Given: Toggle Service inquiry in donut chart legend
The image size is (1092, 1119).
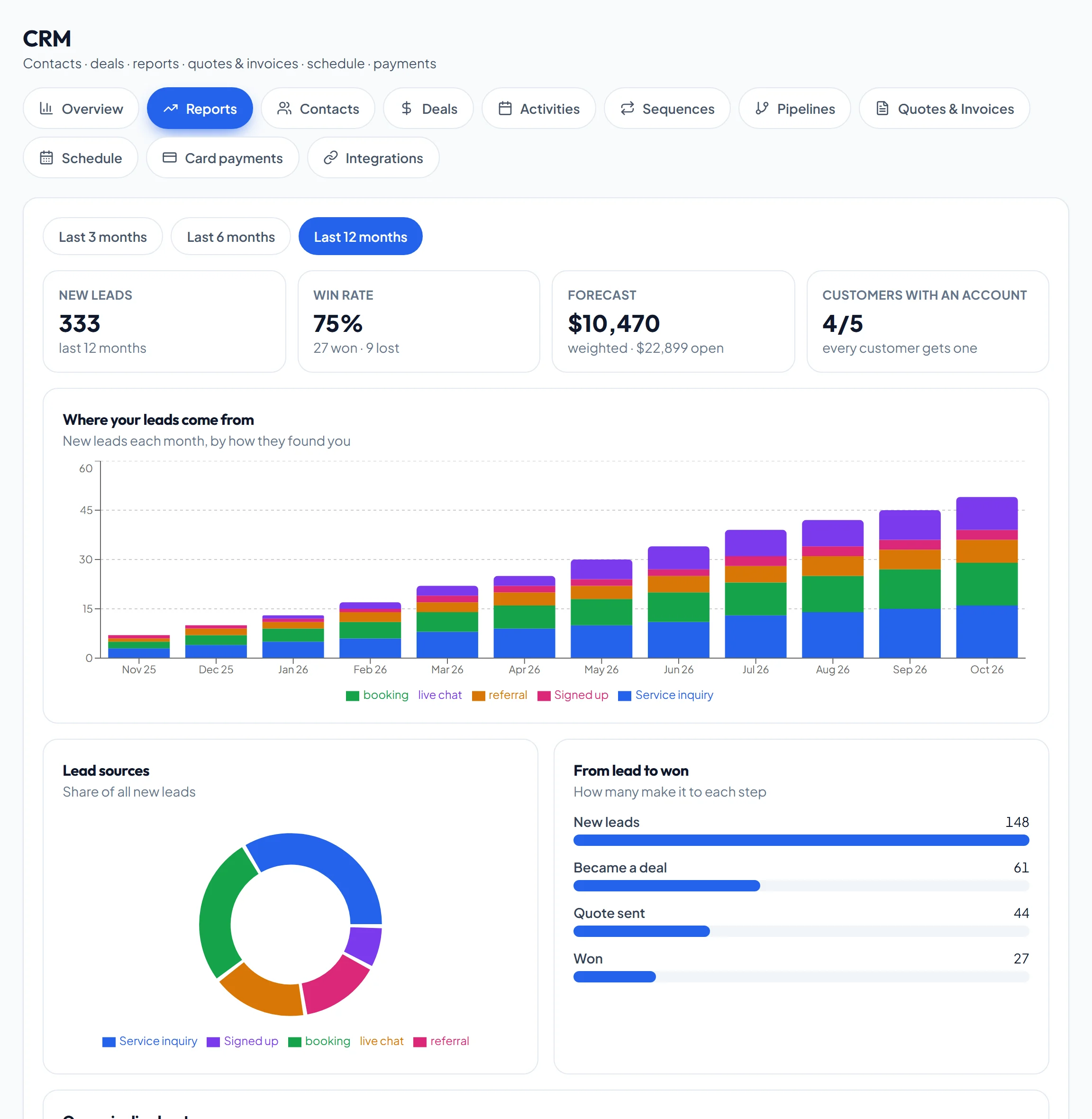Looking at the screenshot, I should coord(150,1042).
